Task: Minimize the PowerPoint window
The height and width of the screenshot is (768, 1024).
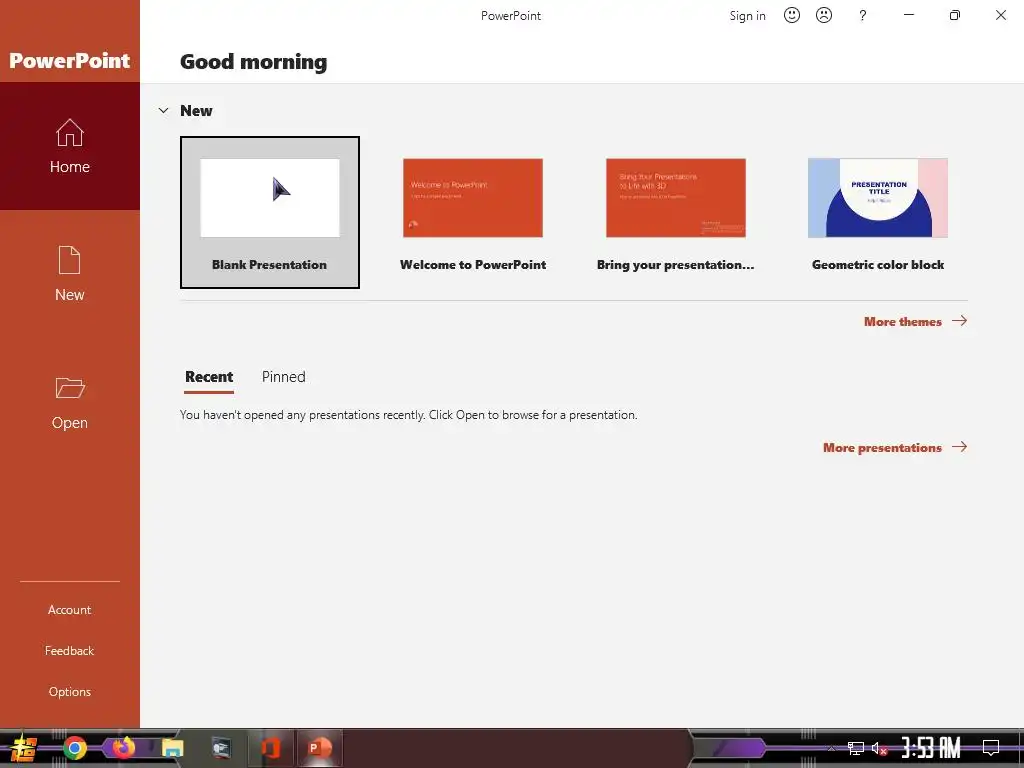Action: coord(908,15)
